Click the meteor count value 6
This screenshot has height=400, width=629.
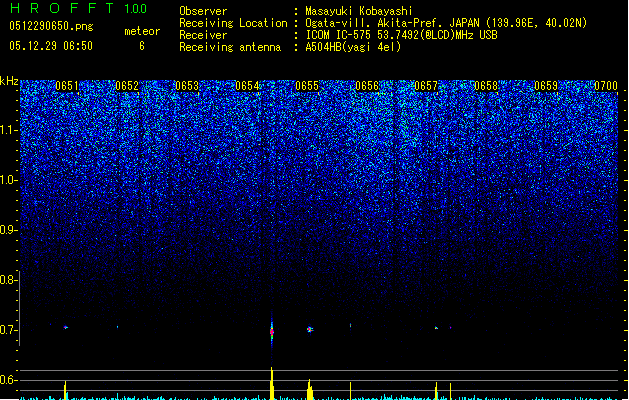[x=142, y=46]
